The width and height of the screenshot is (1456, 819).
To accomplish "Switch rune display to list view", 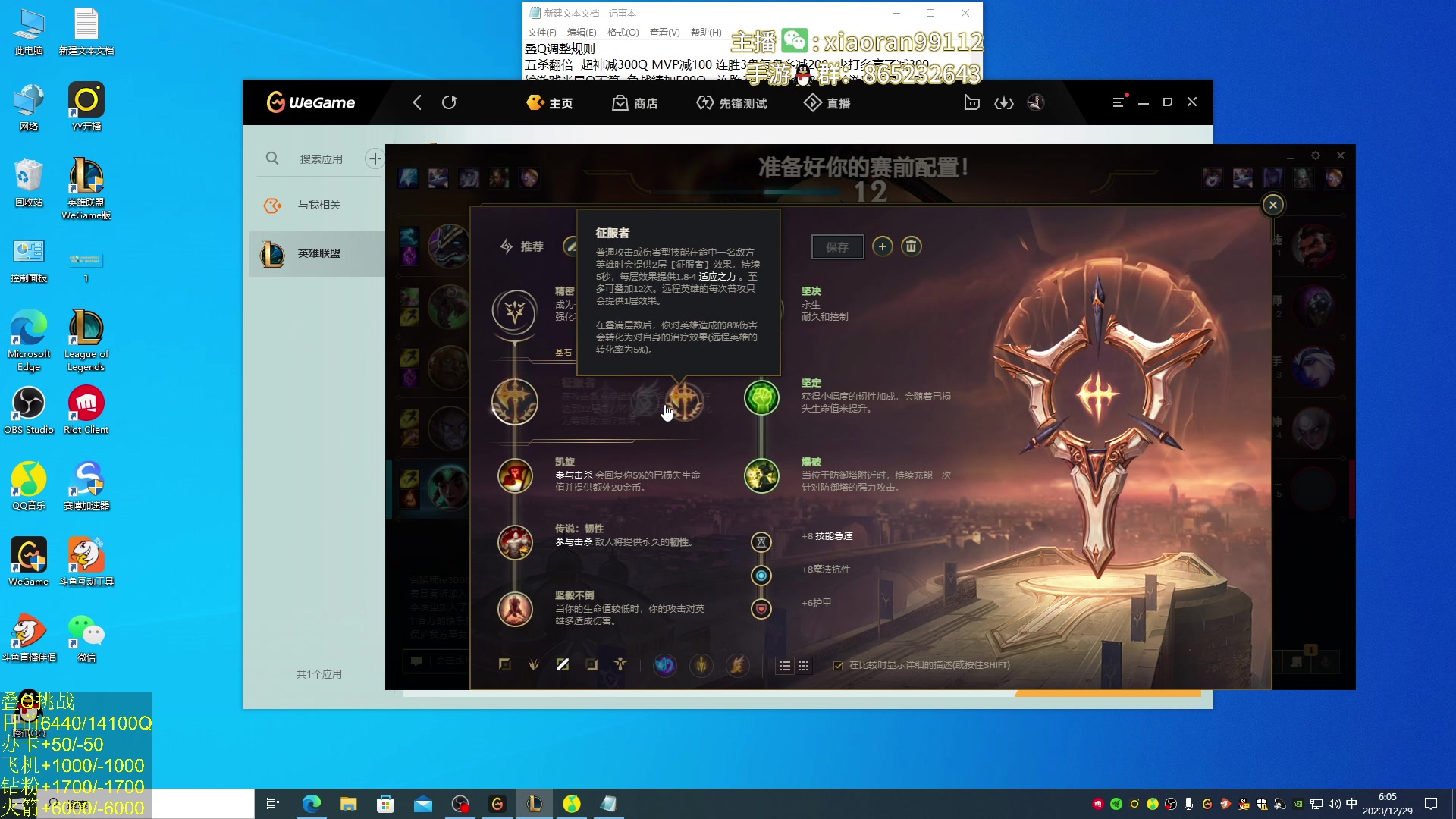I will tap(785, 666).
